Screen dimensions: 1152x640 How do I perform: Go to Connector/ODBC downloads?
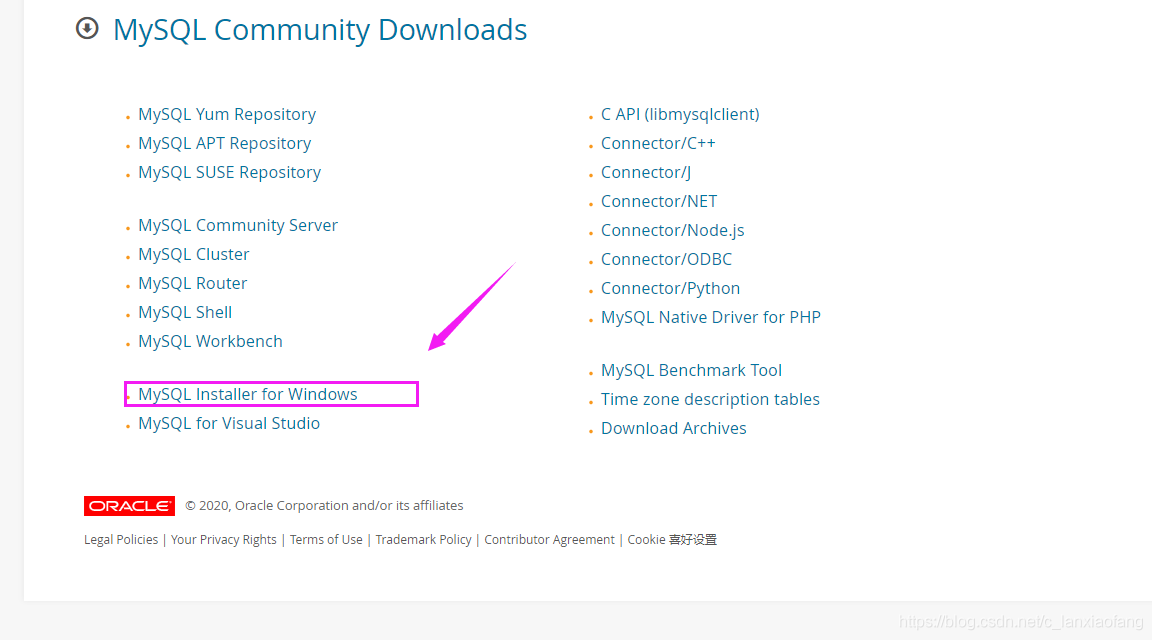(x=666, y=259)
